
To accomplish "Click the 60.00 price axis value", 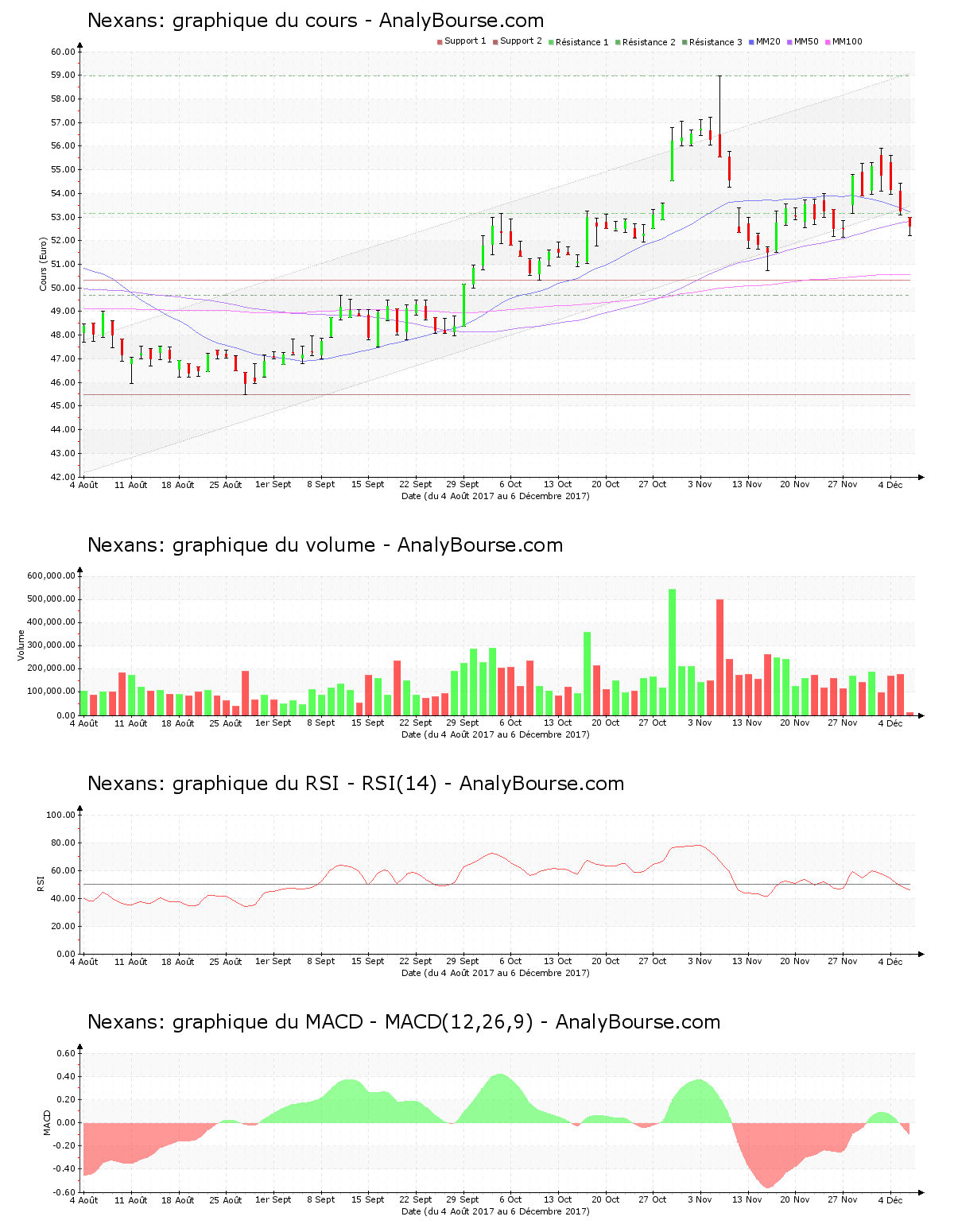I will pyautogui.click(x=63, y=52).
